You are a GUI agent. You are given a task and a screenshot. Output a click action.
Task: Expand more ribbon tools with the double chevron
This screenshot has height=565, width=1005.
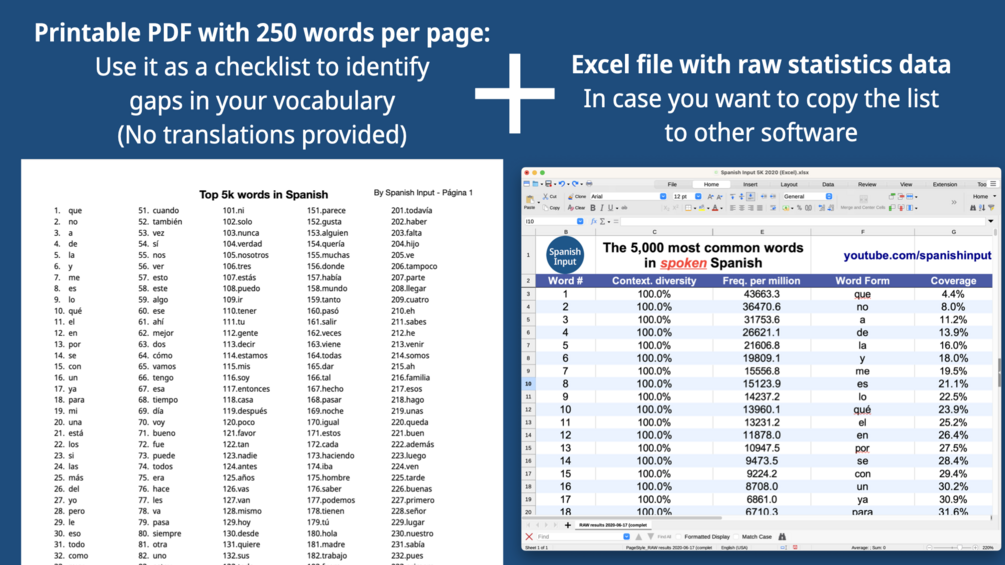[x=954, y=202]
